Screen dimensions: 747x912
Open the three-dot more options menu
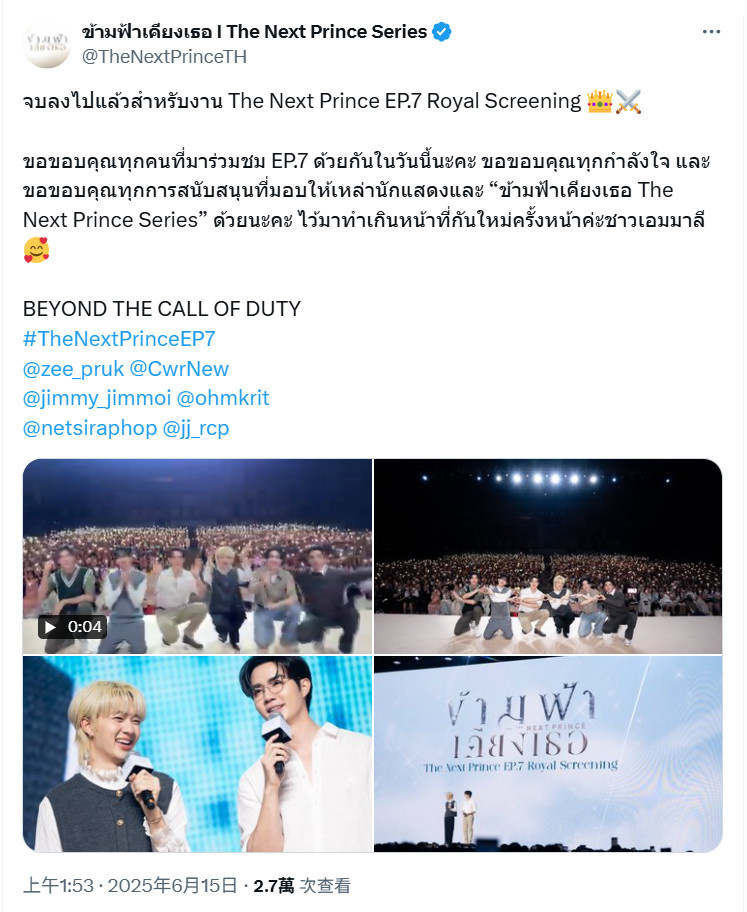click(711, 32)
